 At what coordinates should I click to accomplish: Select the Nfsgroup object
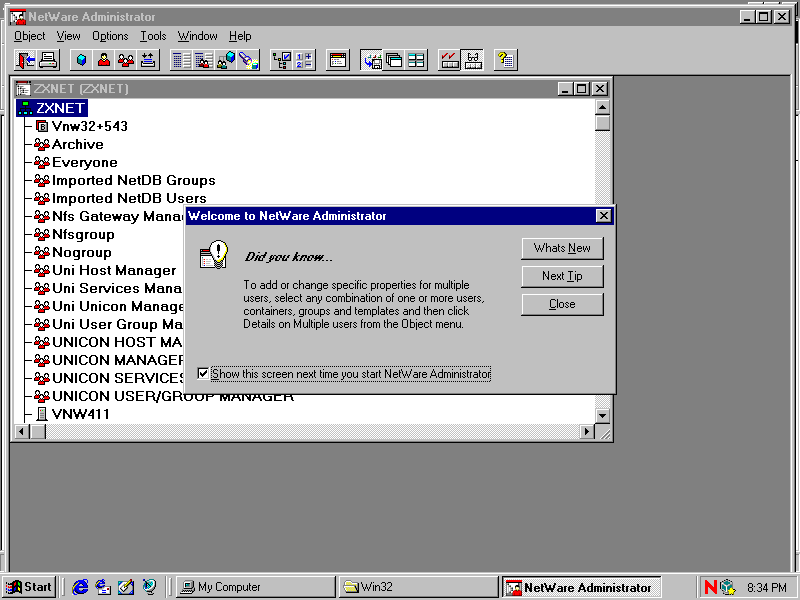[x=74, y=234]
